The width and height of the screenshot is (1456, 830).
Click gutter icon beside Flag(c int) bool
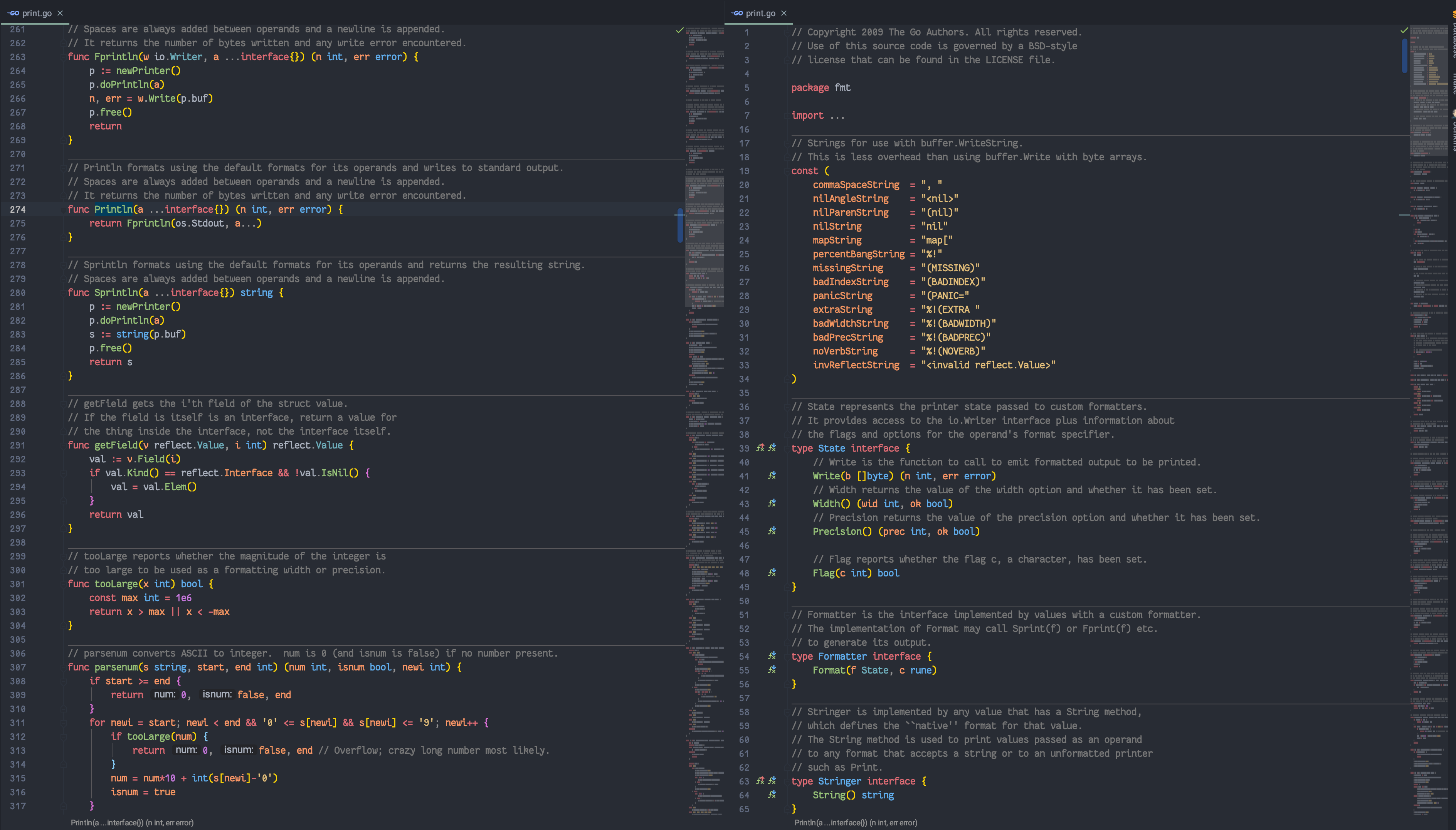[772, 573]
